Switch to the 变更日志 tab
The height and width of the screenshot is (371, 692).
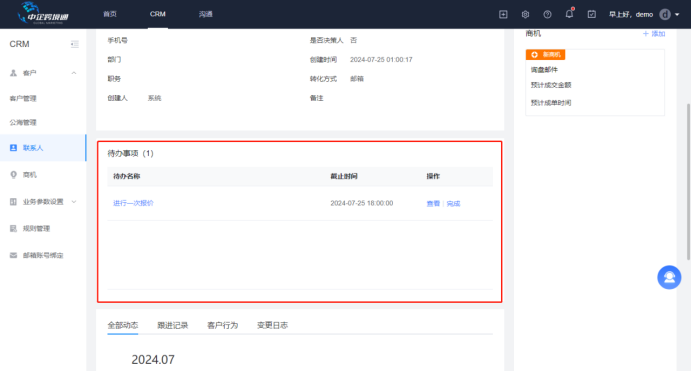(272, 326)
